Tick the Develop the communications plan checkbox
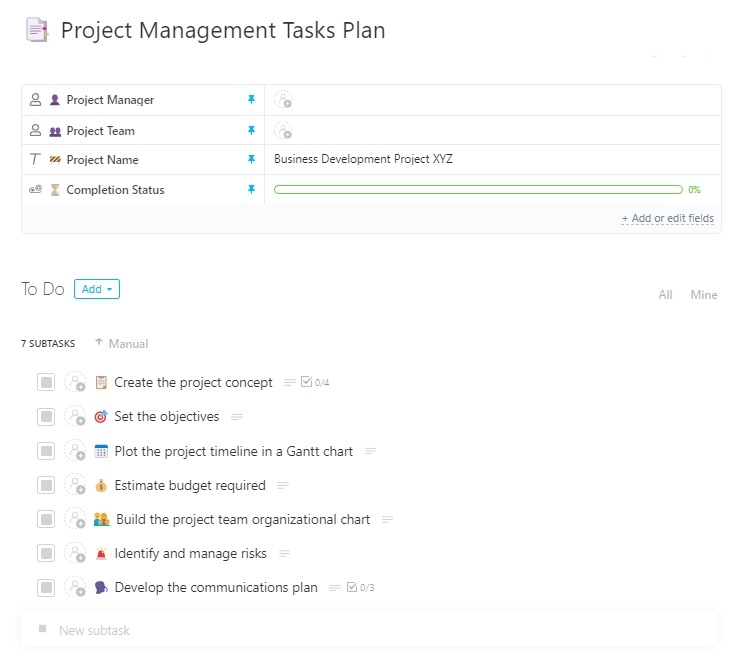 coord(46,588)
